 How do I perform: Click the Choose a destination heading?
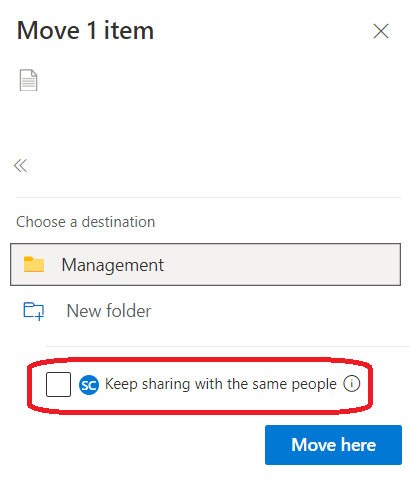coord(86,222)
